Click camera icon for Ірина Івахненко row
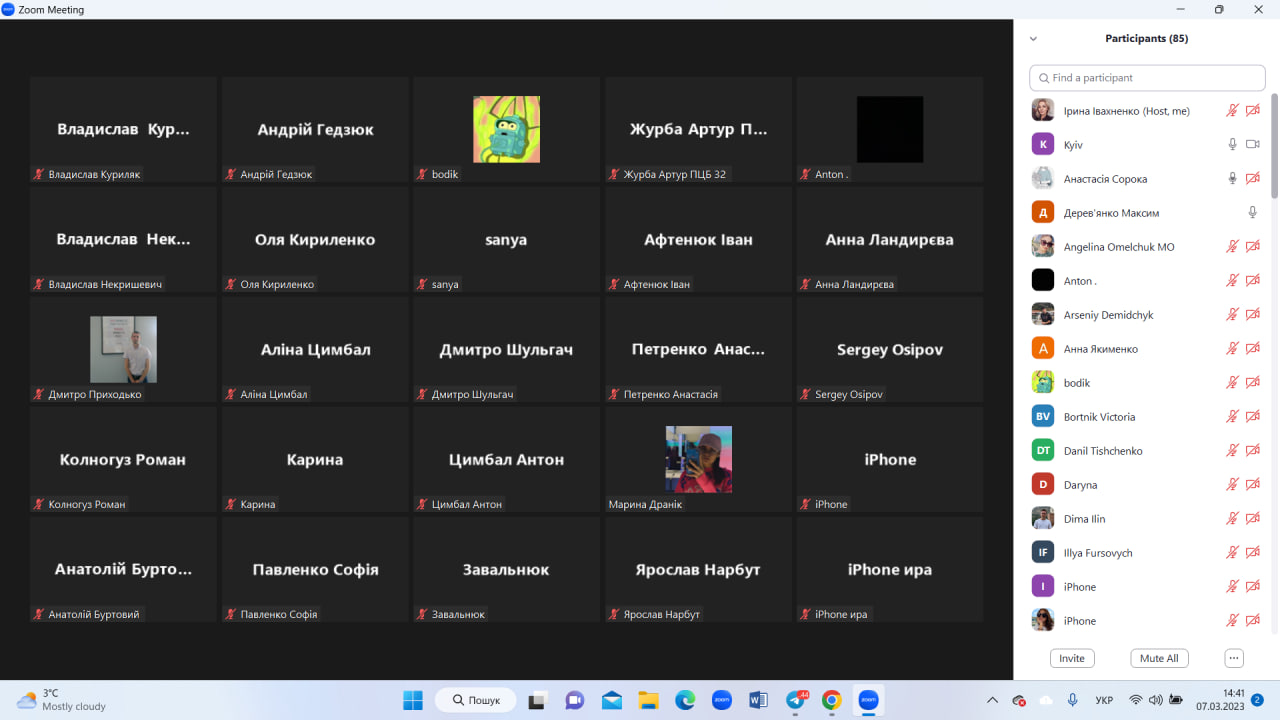The image size is (1280, 720). point(1252,111)
